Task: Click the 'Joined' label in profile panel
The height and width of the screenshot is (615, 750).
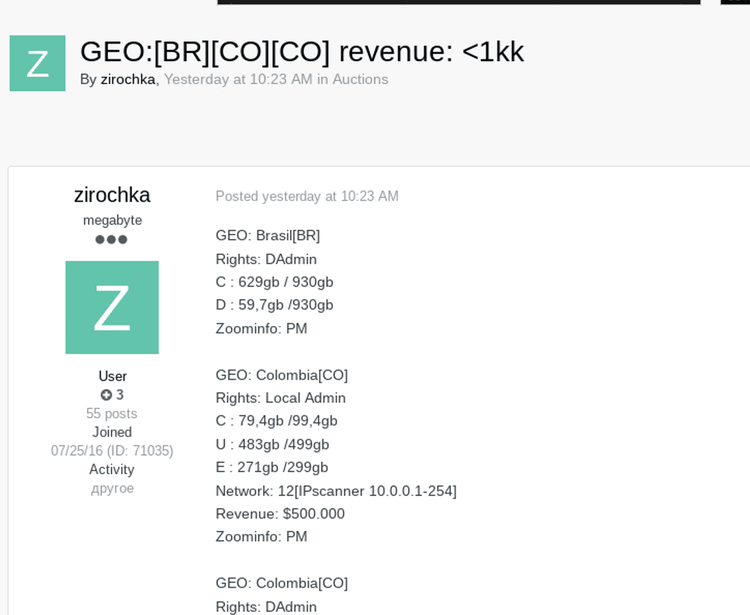Action: pyautogui.click(x=112, y=432)
